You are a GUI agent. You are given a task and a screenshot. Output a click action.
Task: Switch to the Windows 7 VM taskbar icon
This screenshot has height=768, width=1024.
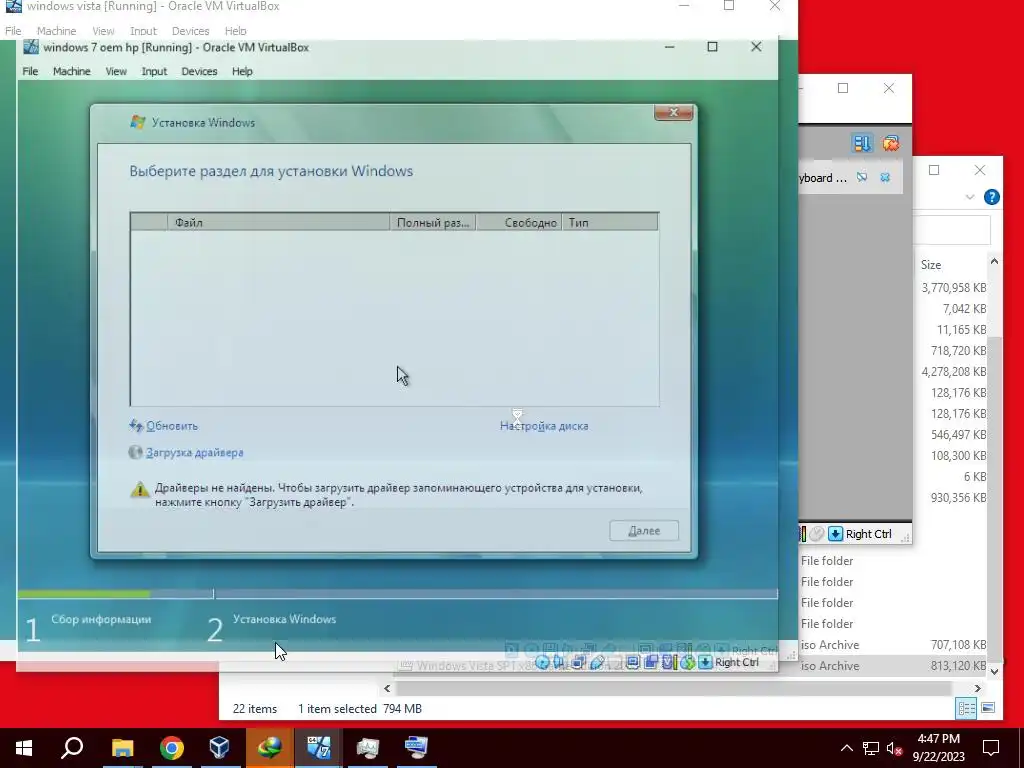pos(319,748)
